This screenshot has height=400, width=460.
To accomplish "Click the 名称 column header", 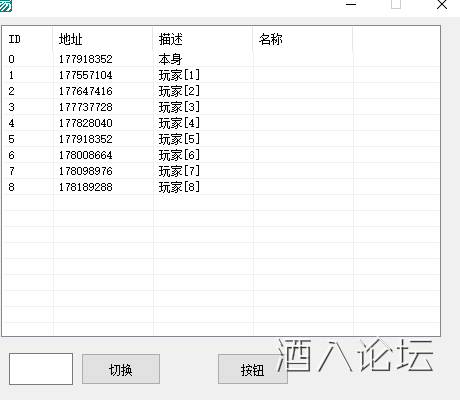I will click(303, 39).
